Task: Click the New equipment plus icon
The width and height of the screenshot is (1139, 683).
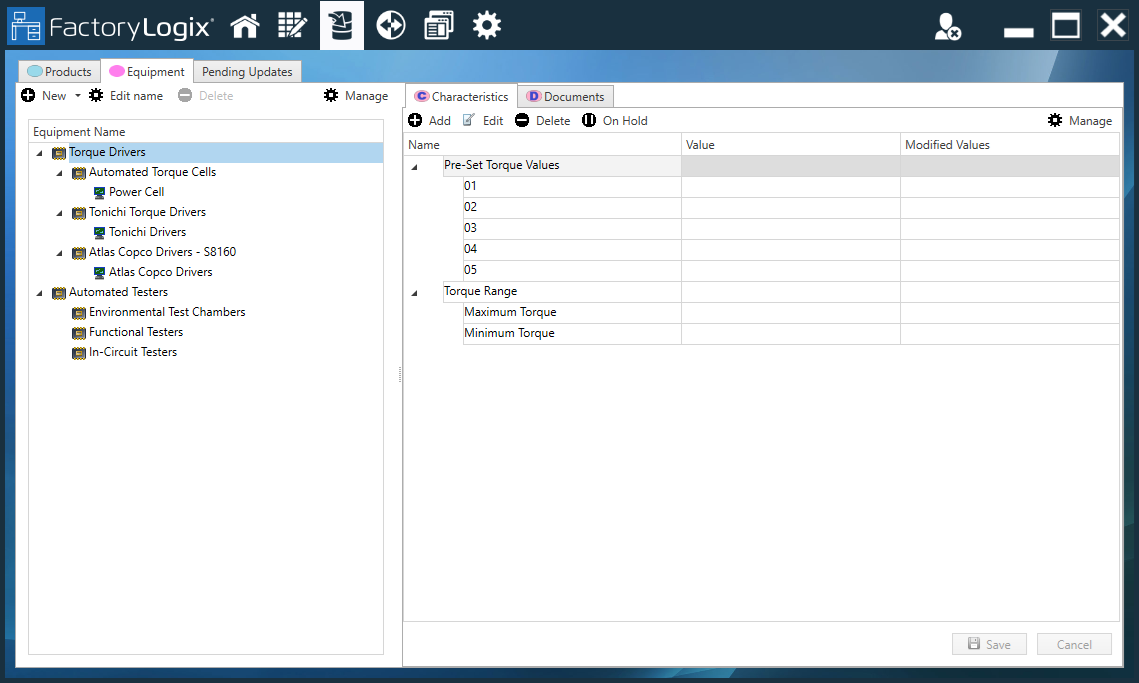Action: [28, 95]
